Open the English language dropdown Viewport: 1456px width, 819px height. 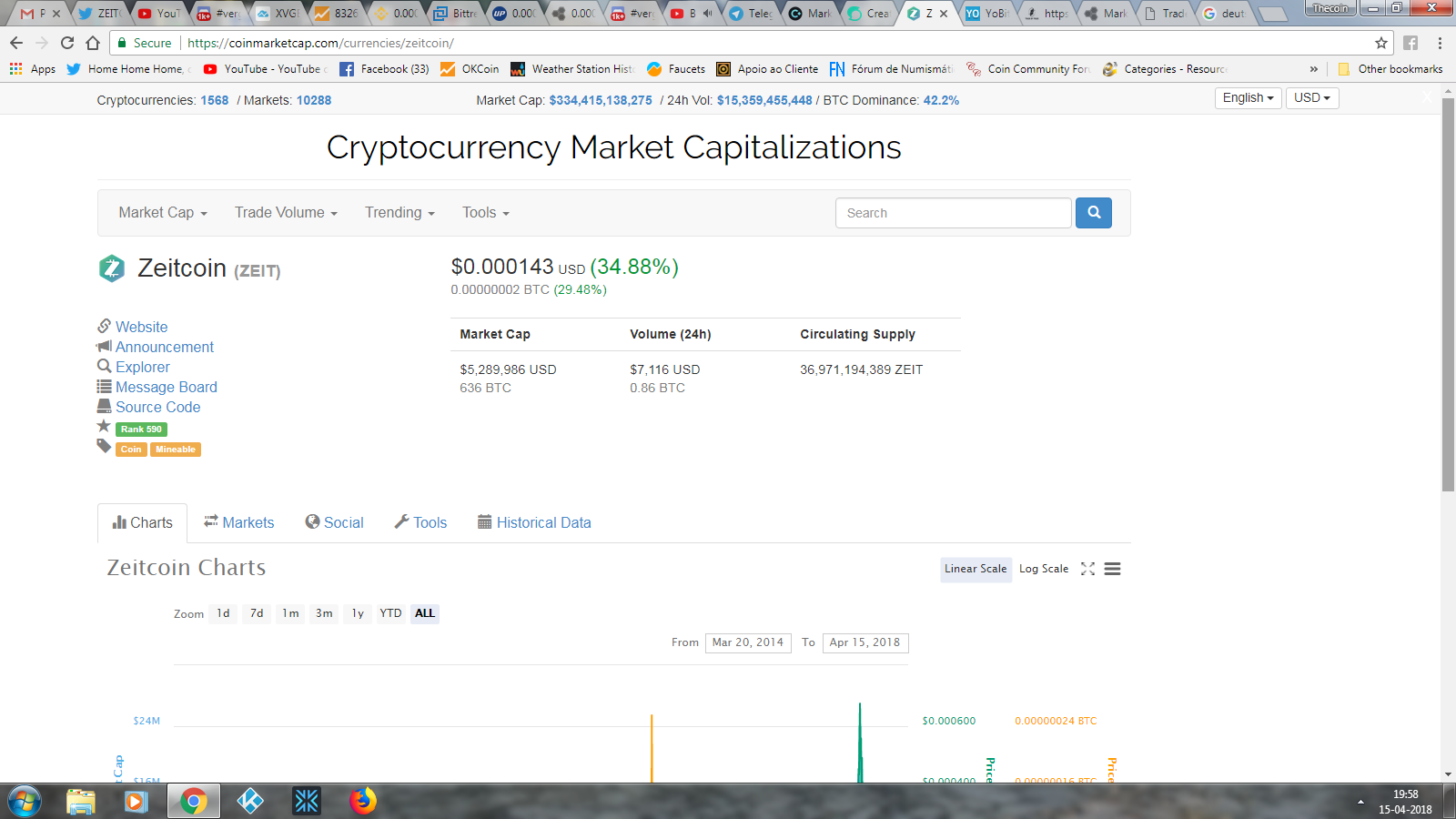click(x=1248, y=98)
